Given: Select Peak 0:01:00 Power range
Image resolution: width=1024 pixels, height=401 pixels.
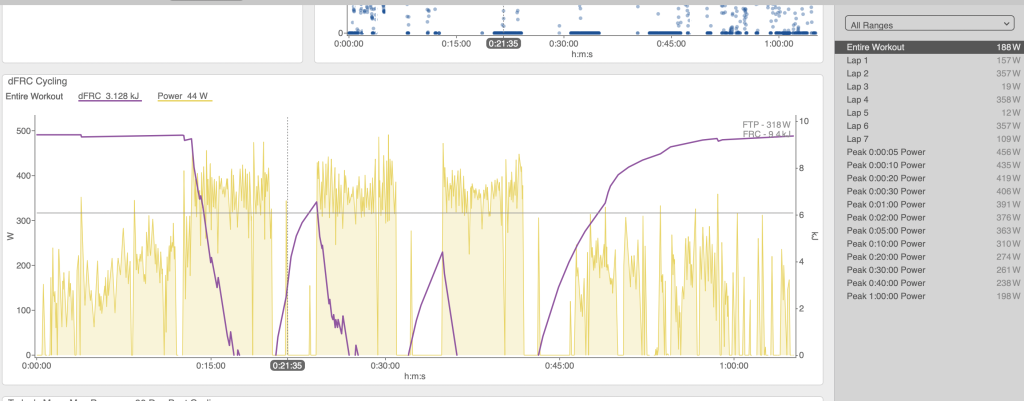Looking at the screenshot, I should pyautogui.click(x=929, y=204).
